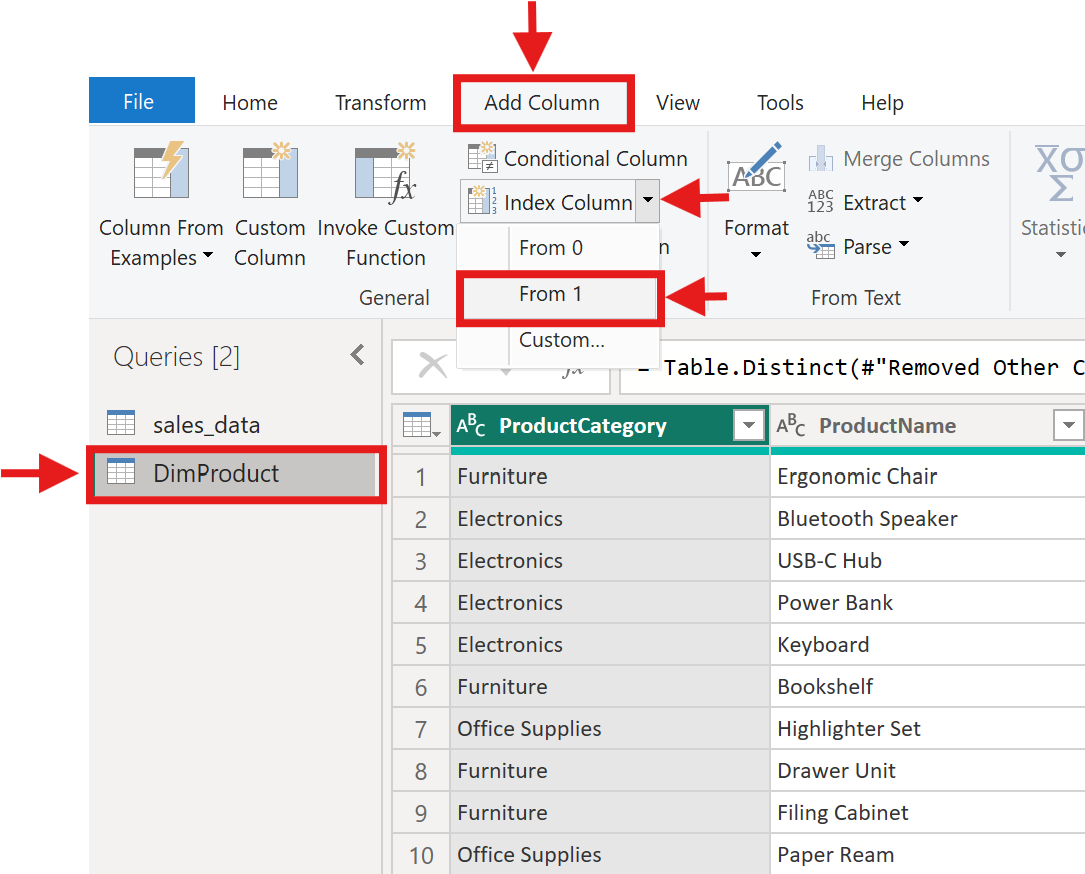This screenshot has height=874, width=1085.
Task: Click the Bluetooth Speaker cell
Action: tap(927, 519)
